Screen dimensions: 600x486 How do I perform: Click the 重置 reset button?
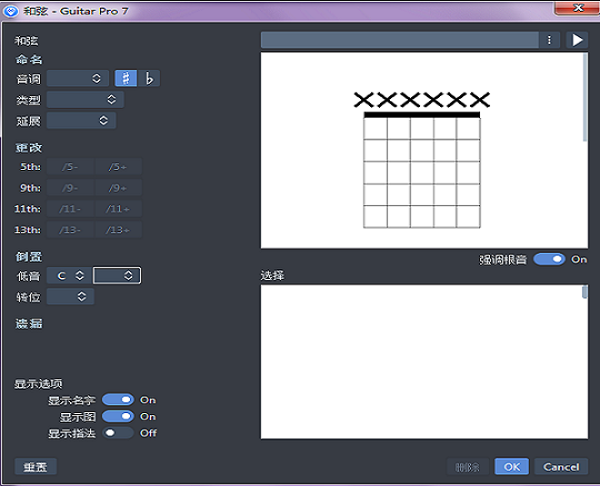click(36, 467)
